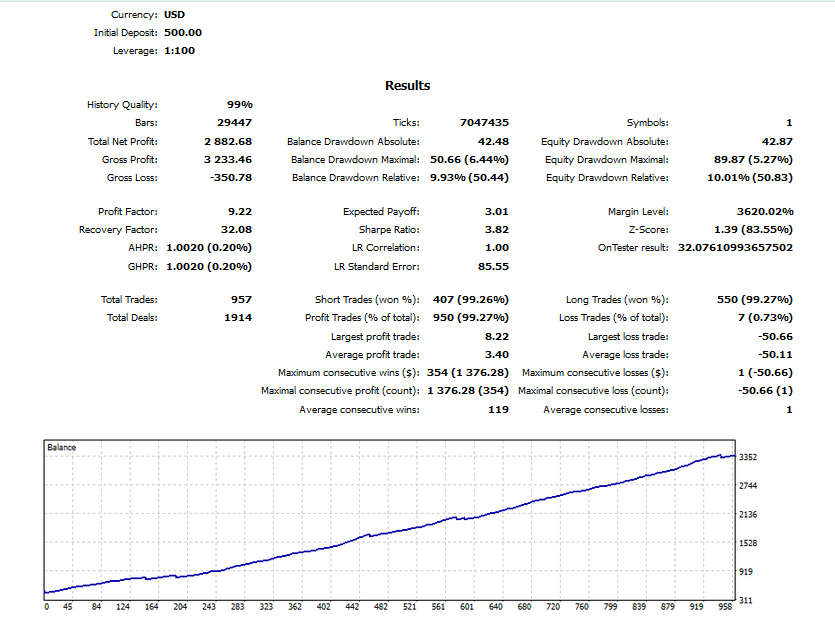This screenshot has width=835, height=631.
Task: Click the 958 trade axis tick label
Action: (x=725, y=607)
